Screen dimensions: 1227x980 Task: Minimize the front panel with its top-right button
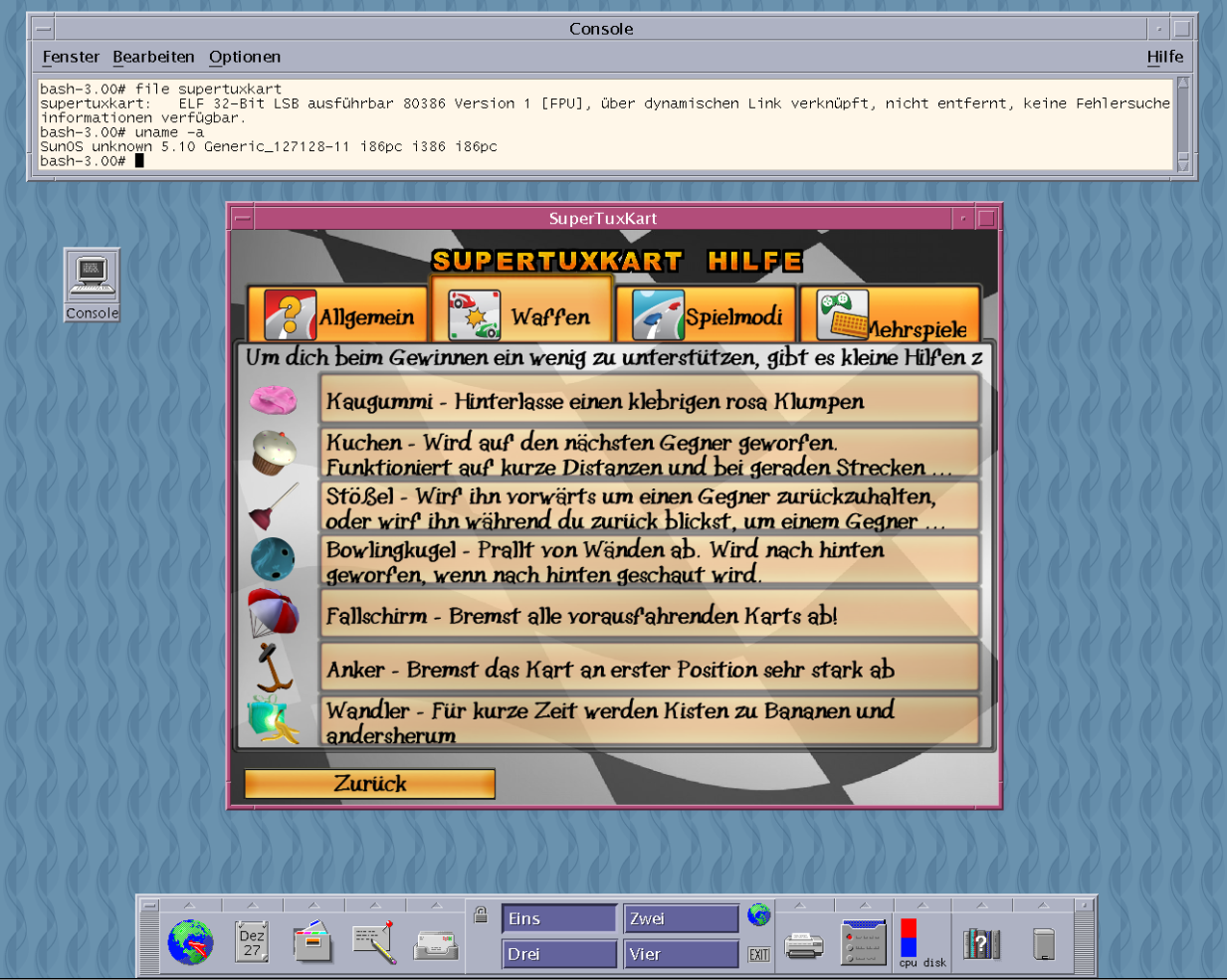click(1085, 905)
